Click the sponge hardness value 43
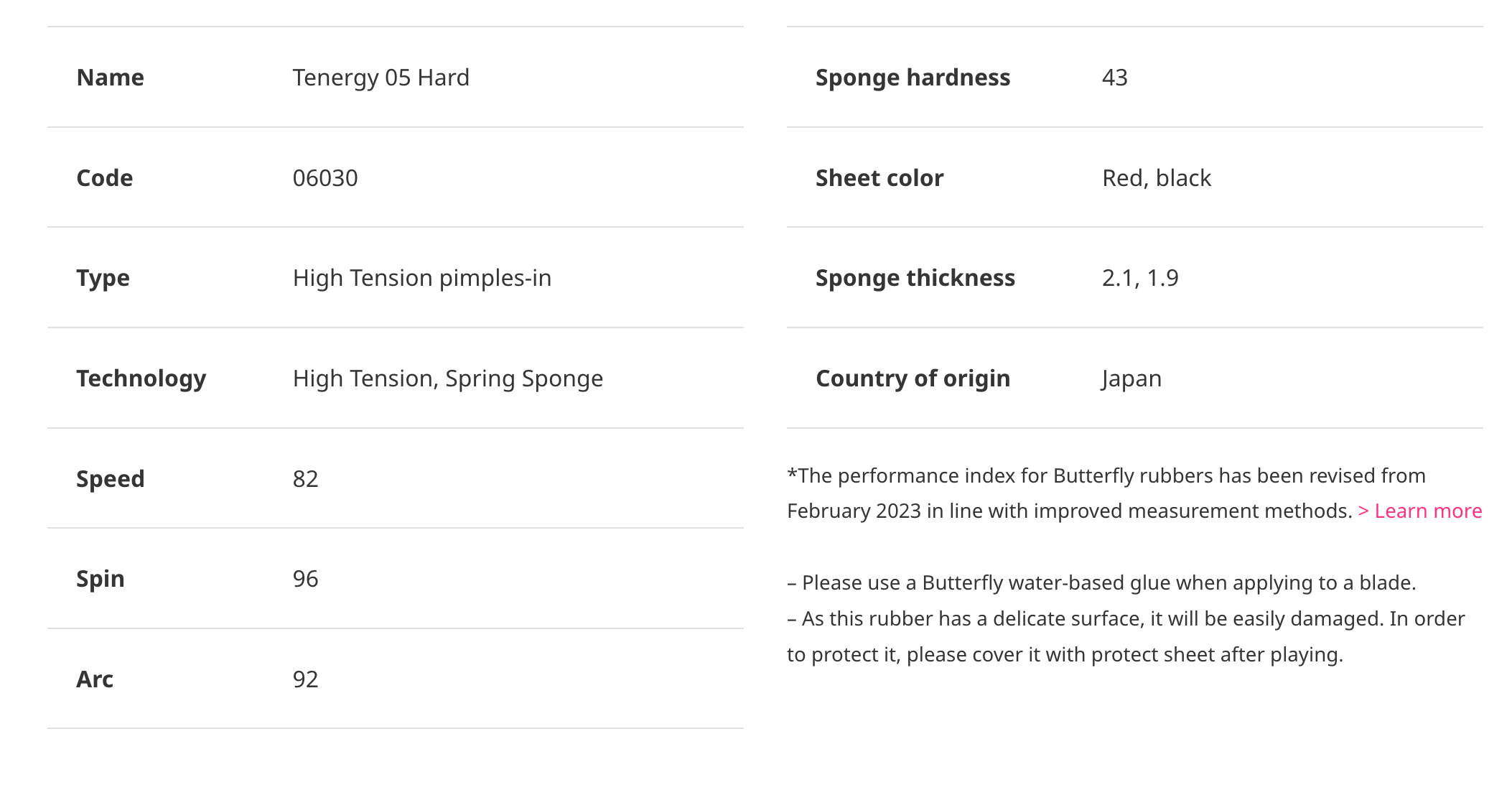Screen dimensions: 1512x790 coord(1114,78)
